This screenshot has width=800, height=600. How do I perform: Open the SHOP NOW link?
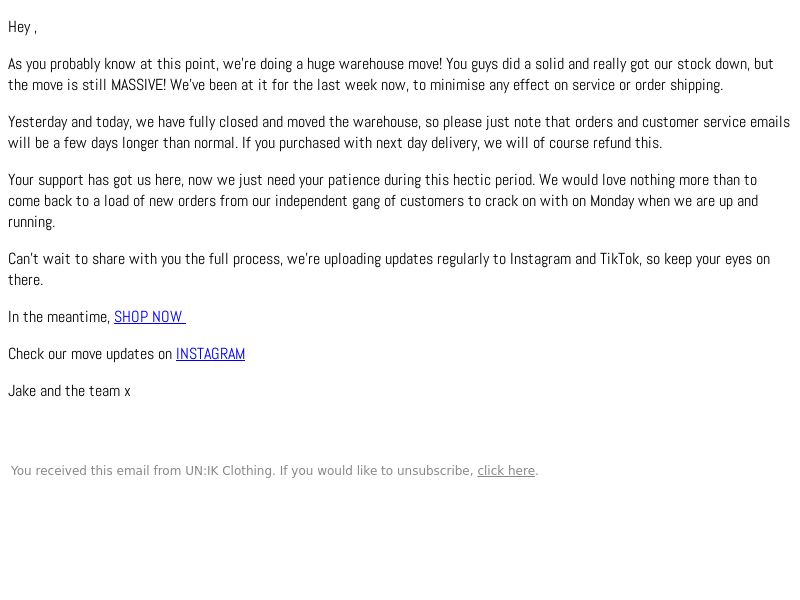[x=149, y=317]
